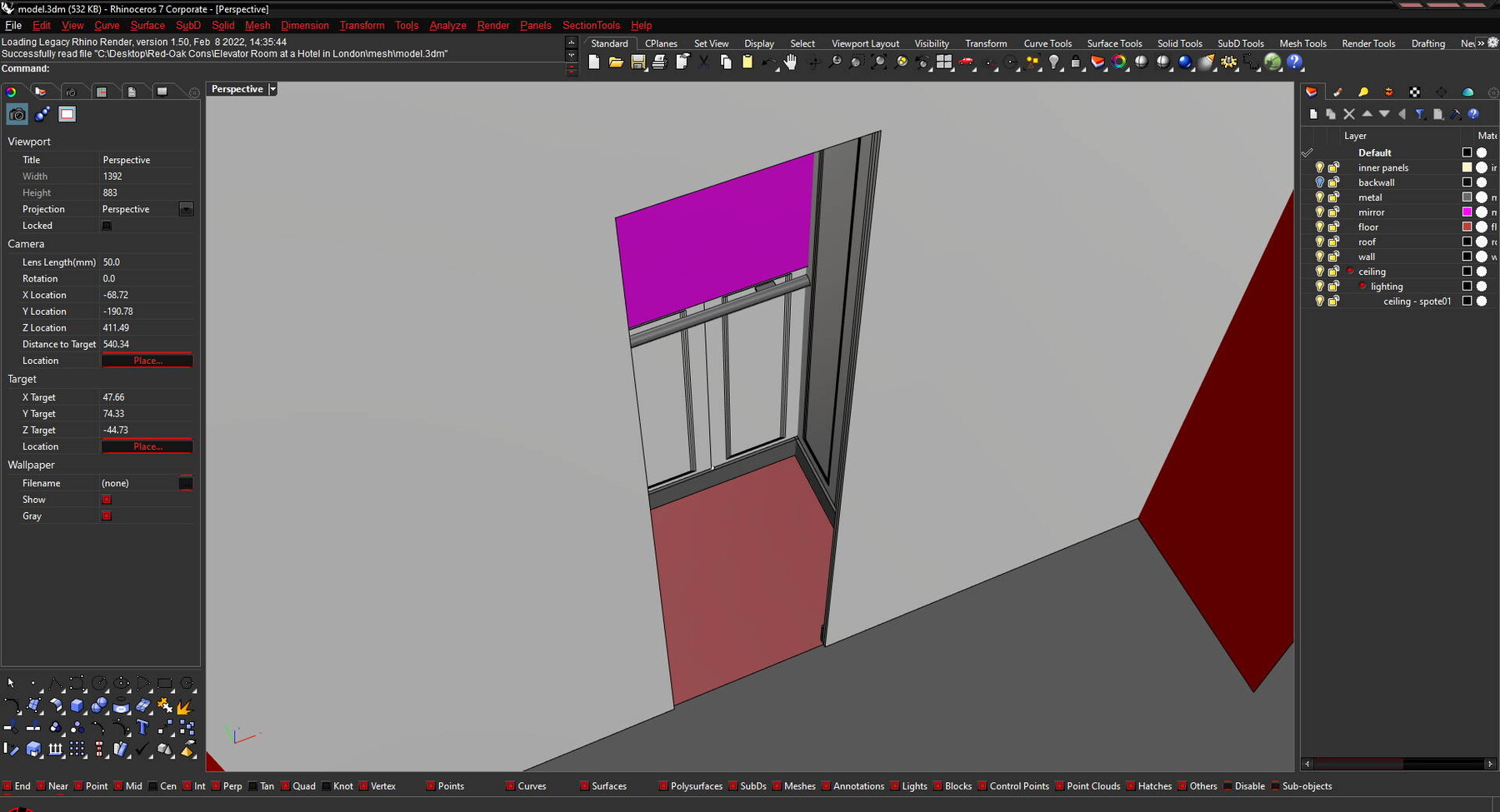
Task: Enable the End object snap checkbox
Action: tap(7, 785)
